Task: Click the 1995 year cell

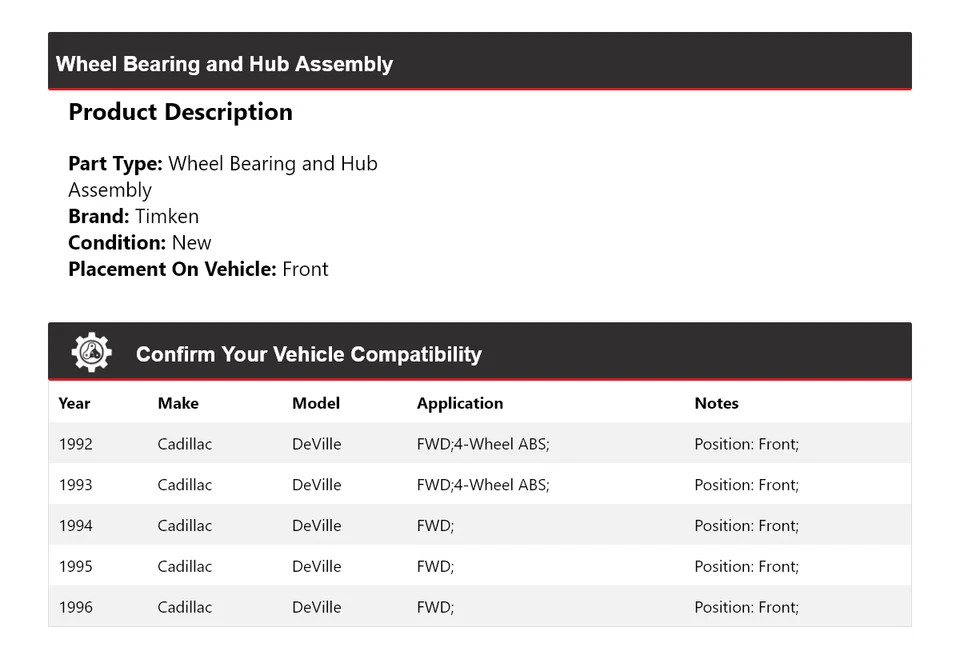Action: pyautogui.click(x=75, y=566)
